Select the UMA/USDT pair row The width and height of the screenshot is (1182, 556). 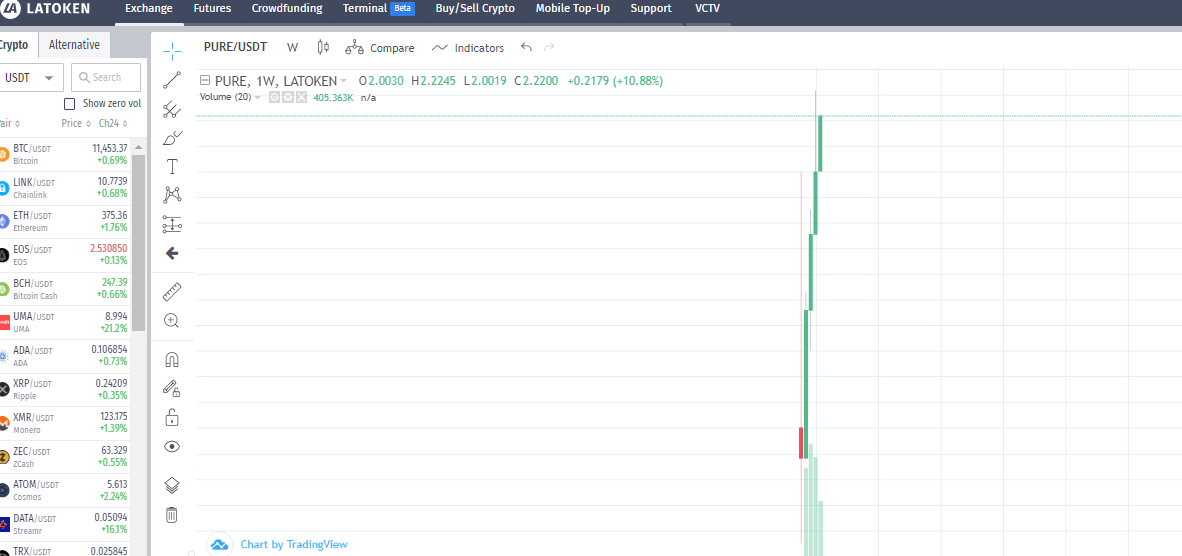pyautogui.click(x=65, y=322)
